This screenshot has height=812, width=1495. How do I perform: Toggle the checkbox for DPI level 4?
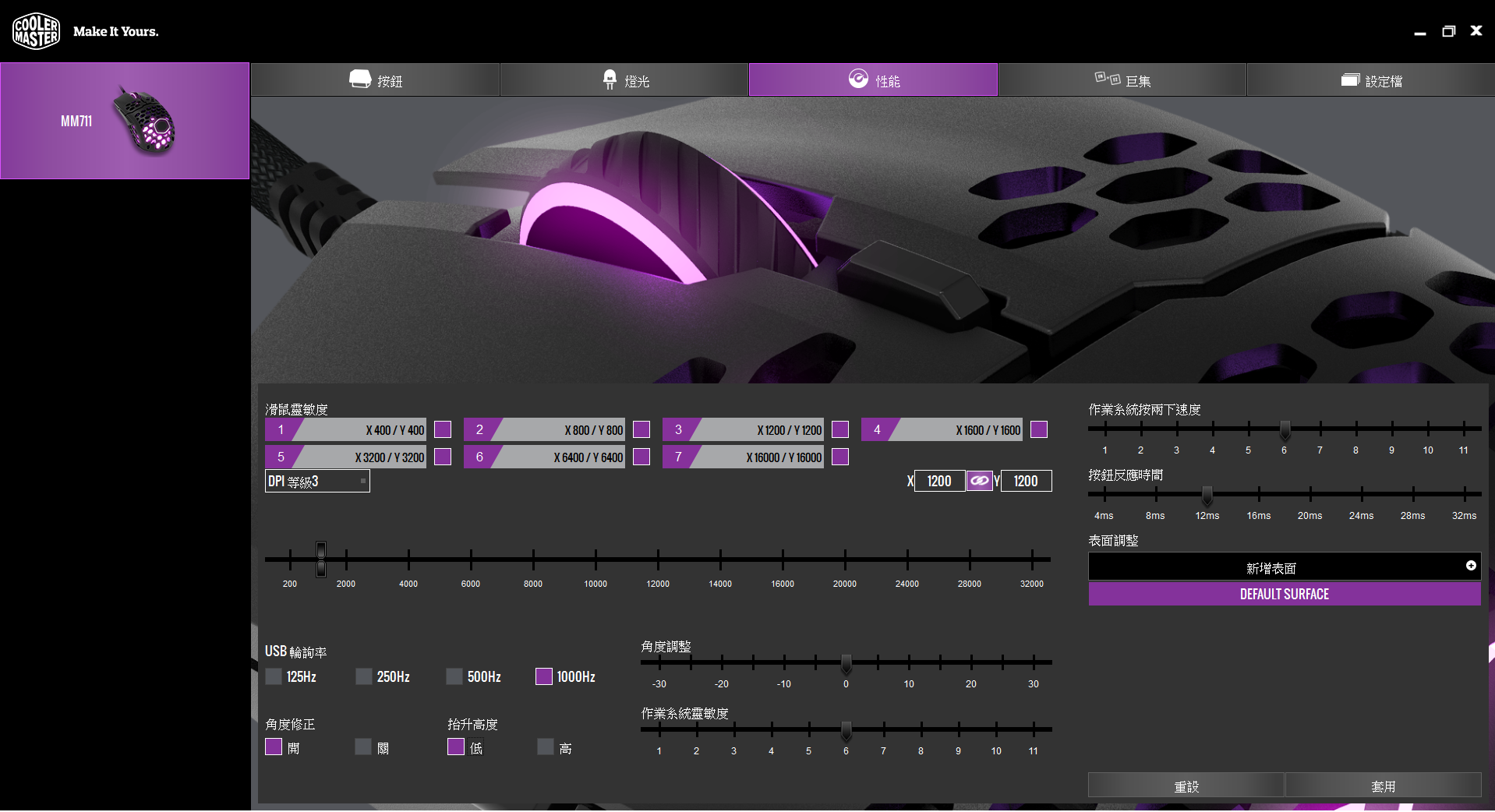tap(1039, 429)
